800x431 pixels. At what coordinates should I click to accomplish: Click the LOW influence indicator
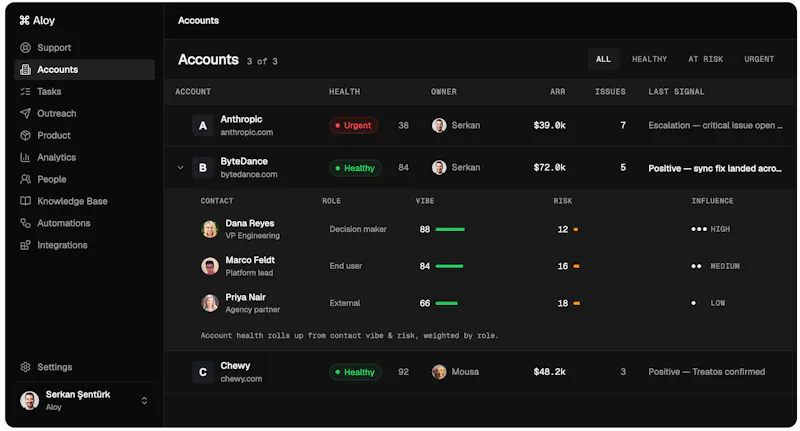coord(708,303)
